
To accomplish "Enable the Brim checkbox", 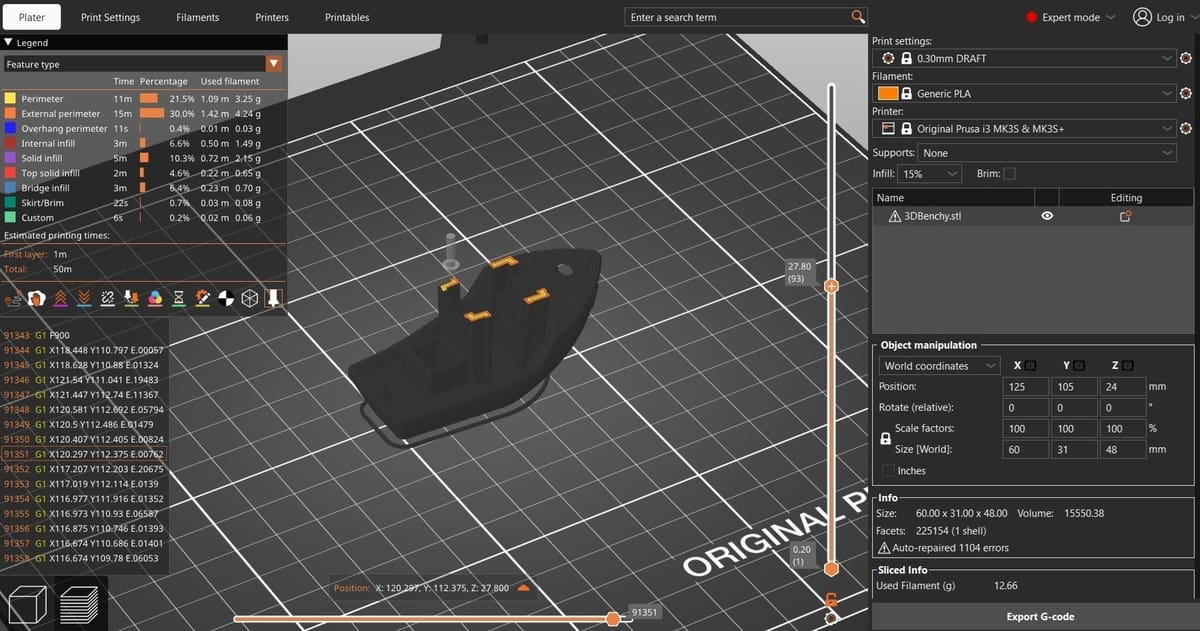I will click(1009, 174).
